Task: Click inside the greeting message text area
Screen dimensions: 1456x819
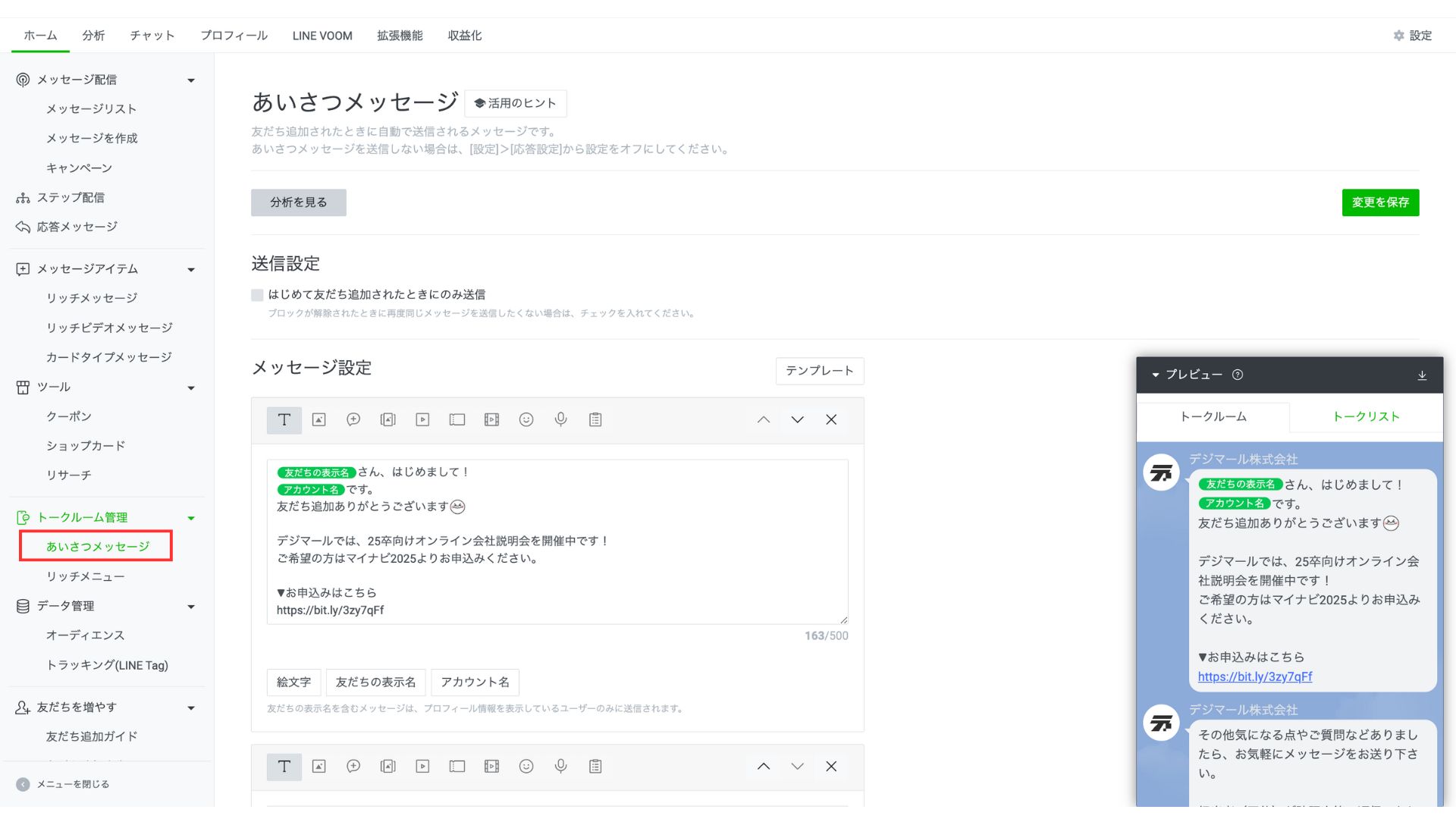Action: coord(557,542)
